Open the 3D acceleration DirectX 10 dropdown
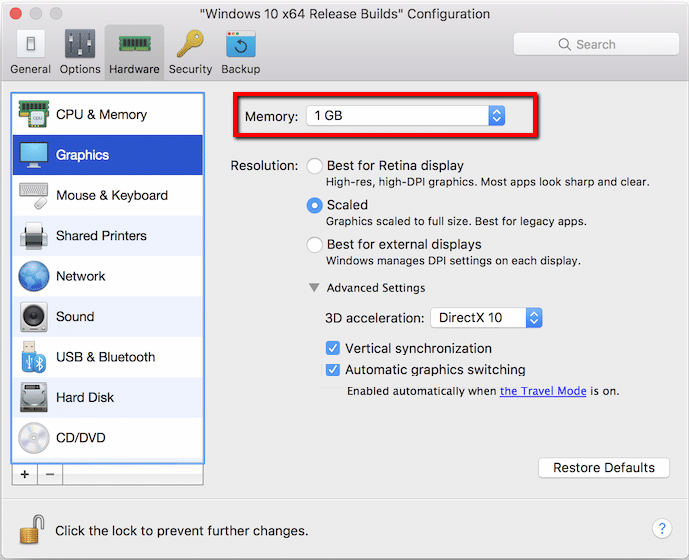 pos(487,318)
